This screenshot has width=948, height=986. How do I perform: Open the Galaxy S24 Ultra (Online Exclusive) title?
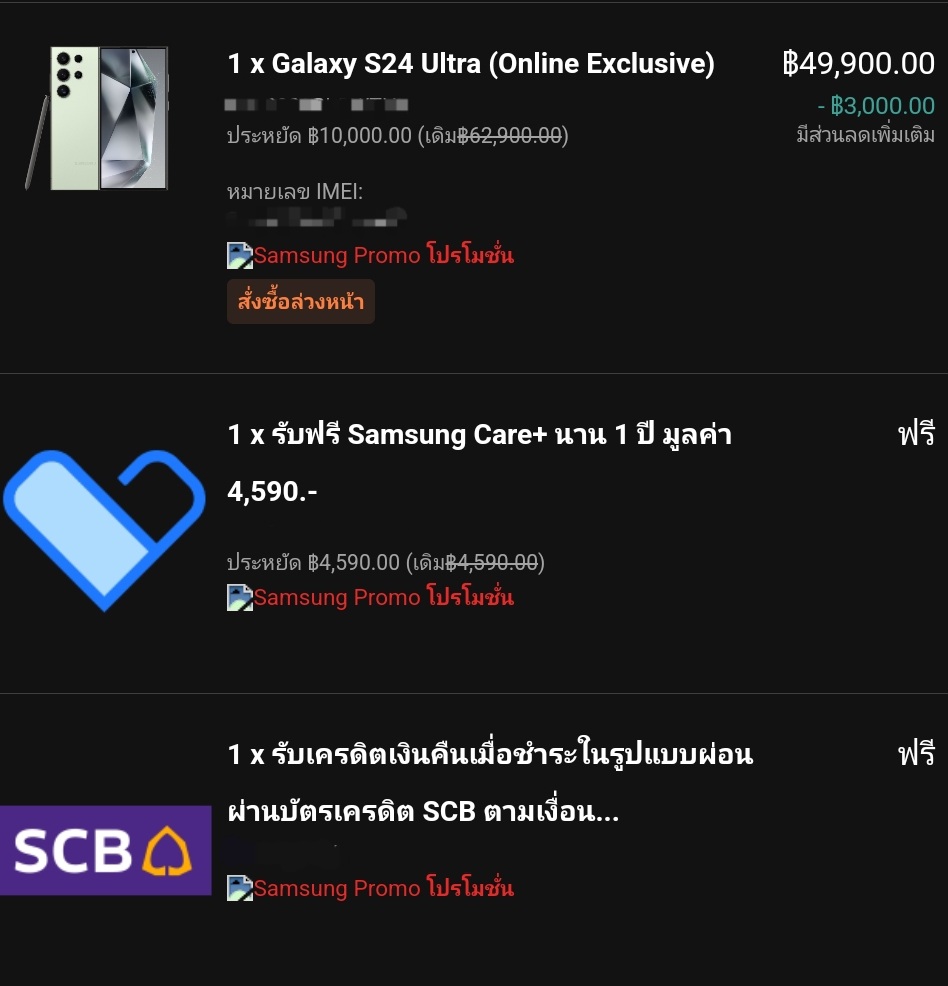(x=471, y=64)
